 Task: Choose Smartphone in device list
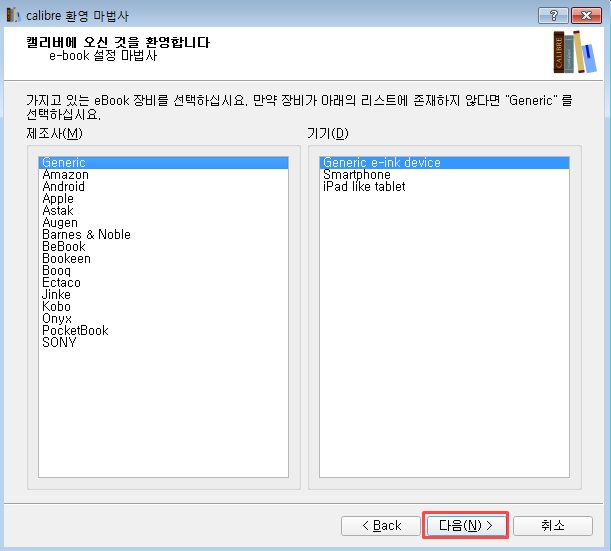(444, 175)
